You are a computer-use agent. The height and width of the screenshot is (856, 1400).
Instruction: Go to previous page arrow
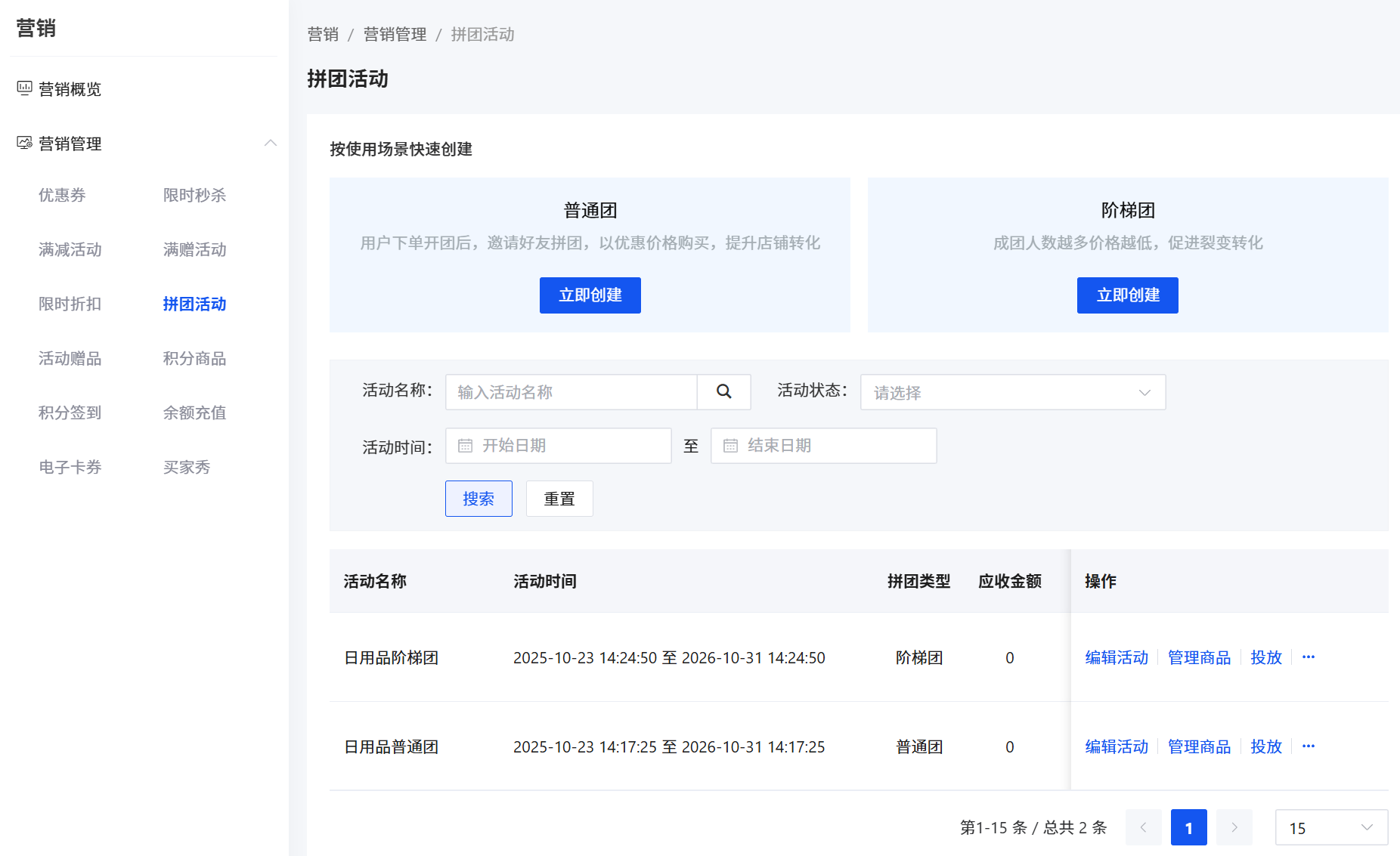[1143, 827]
